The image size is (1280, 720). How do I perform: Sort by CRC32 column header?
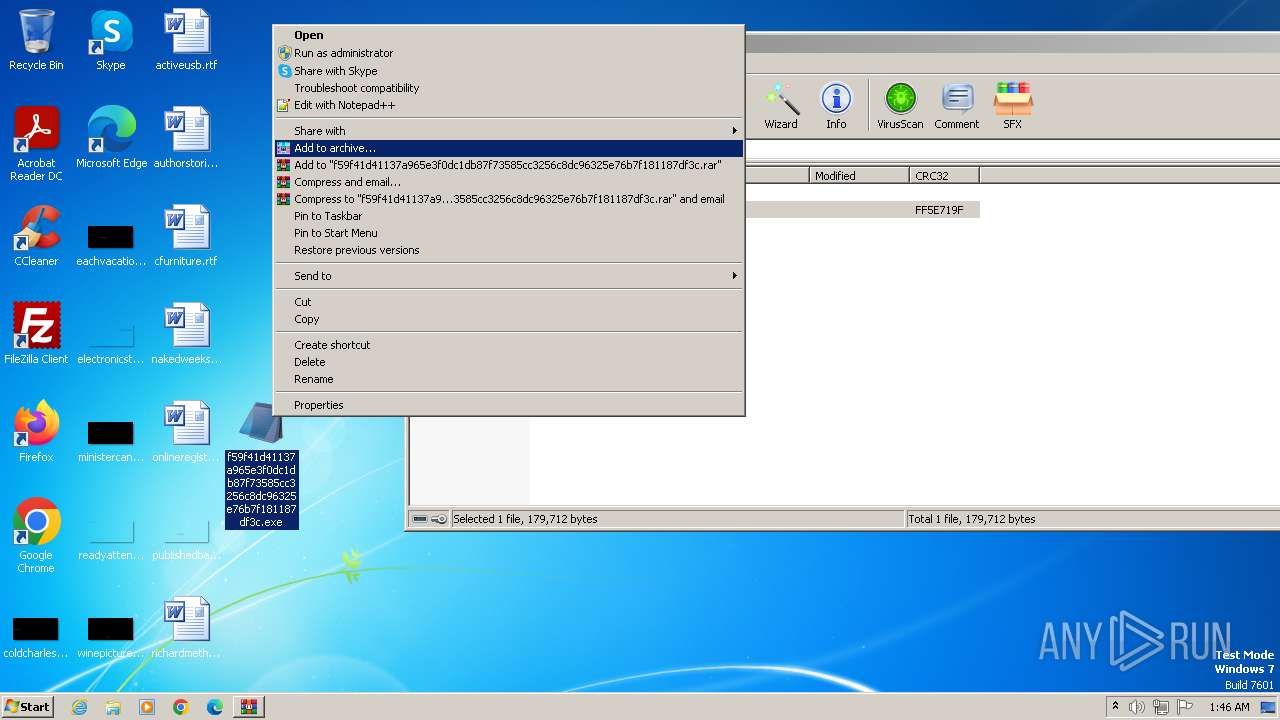coord(944,176)
